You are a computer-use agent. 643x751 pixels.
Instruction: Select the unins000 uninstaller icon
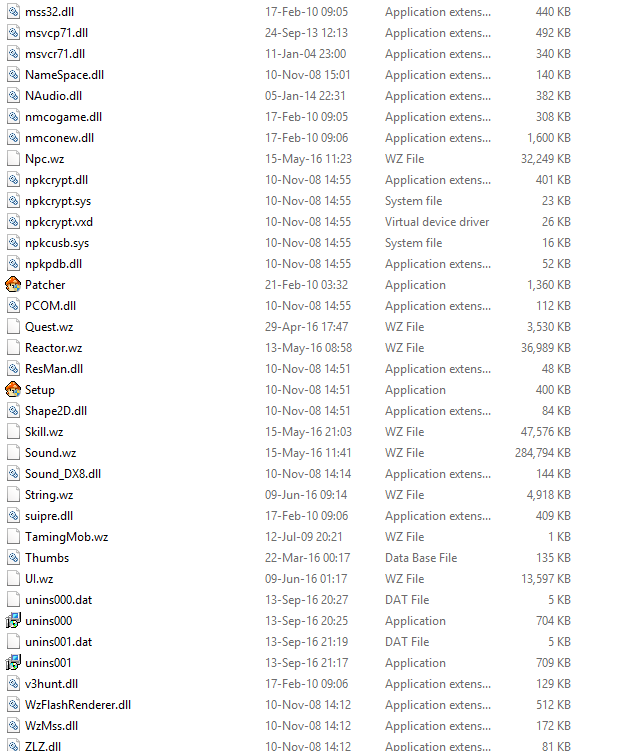(13, 620)
